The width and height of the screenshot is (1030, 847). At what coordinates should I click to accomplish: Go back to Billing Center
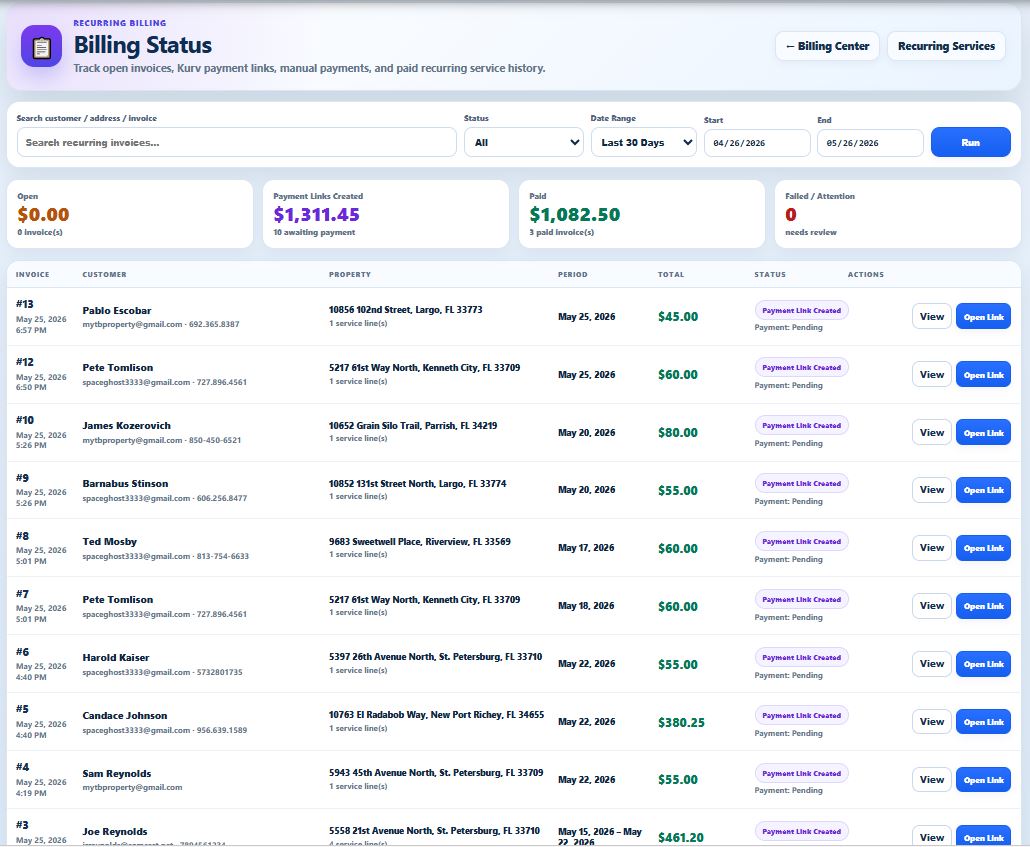(827, 46)
